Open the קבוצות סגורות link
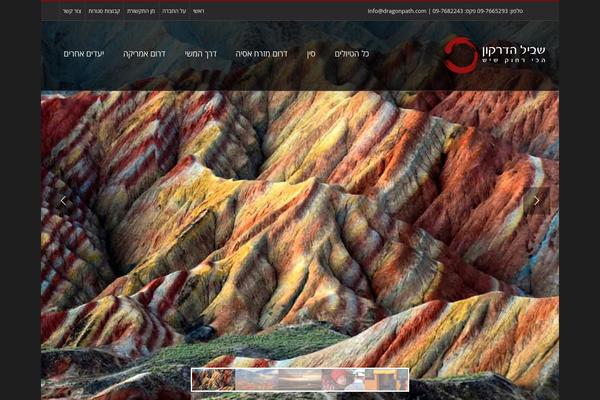 click(x=104, y=11)
